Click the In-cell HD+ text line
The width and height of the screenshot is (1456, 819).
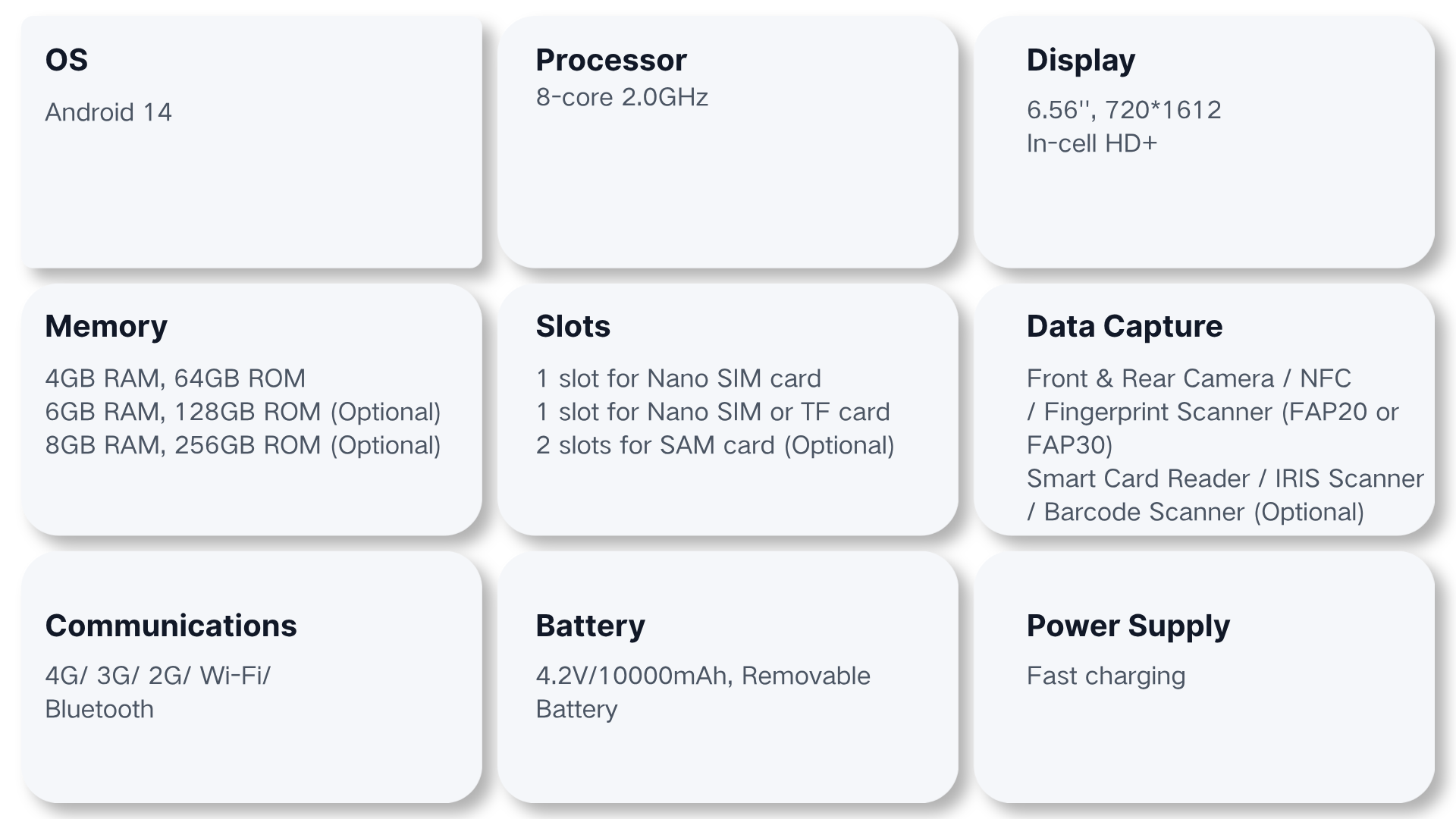point(1091,143)
